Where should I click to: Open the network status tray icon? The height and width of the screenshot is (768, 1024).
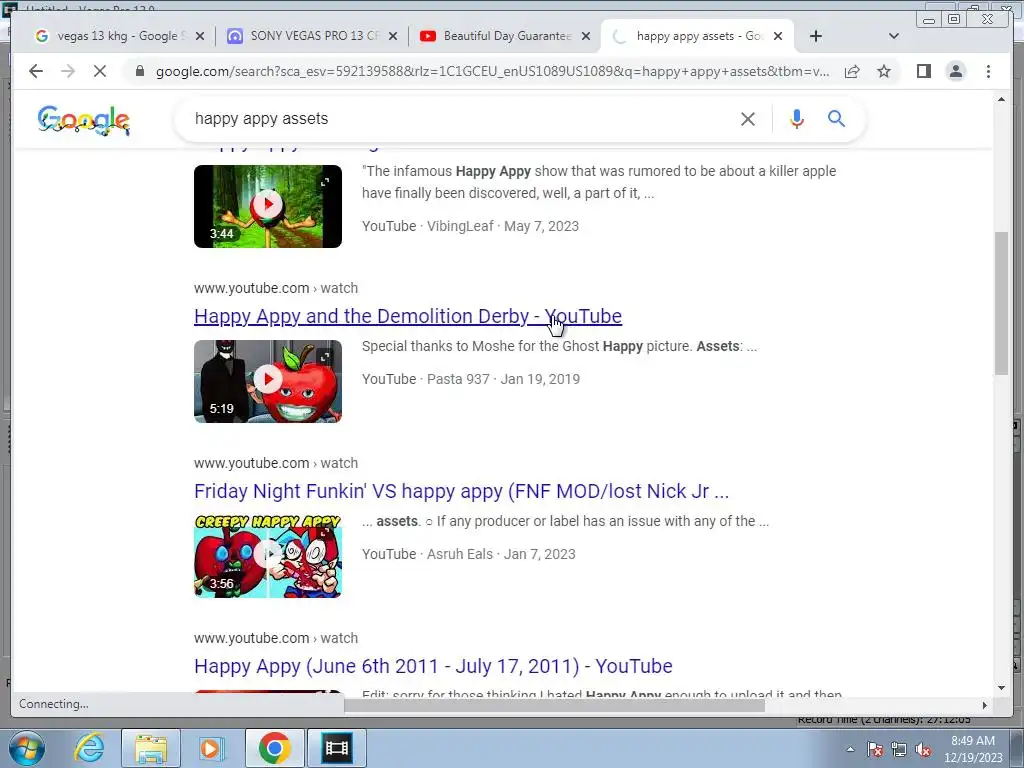click(x=899, y=749)
